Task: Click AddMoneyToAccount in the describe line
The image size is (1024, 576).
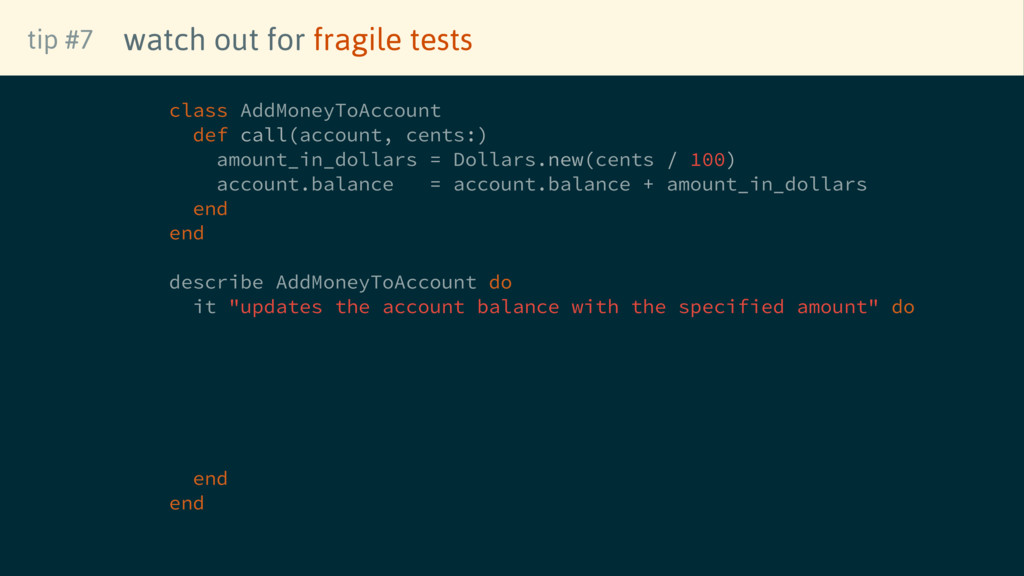Action: click(x=376, y=282)
